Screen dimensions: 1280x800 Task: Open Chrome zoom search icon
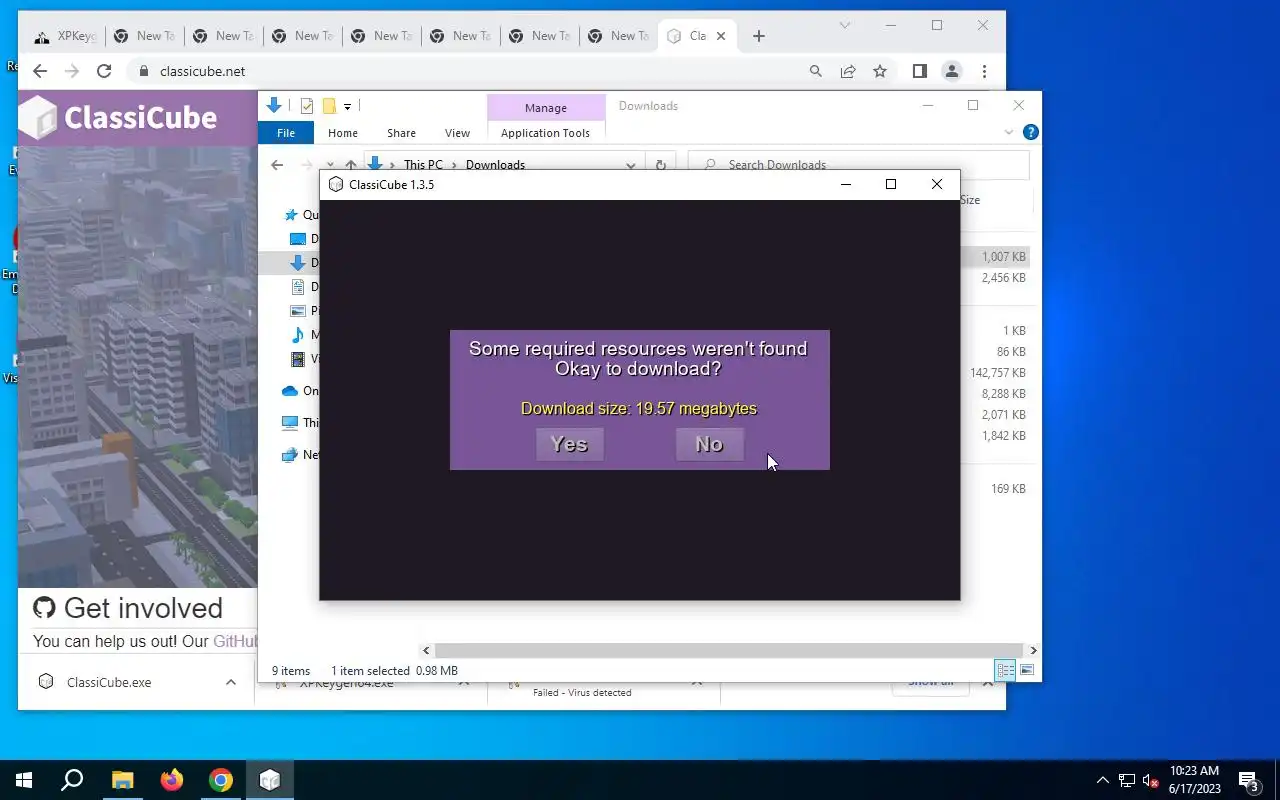(x=816, y=71)
